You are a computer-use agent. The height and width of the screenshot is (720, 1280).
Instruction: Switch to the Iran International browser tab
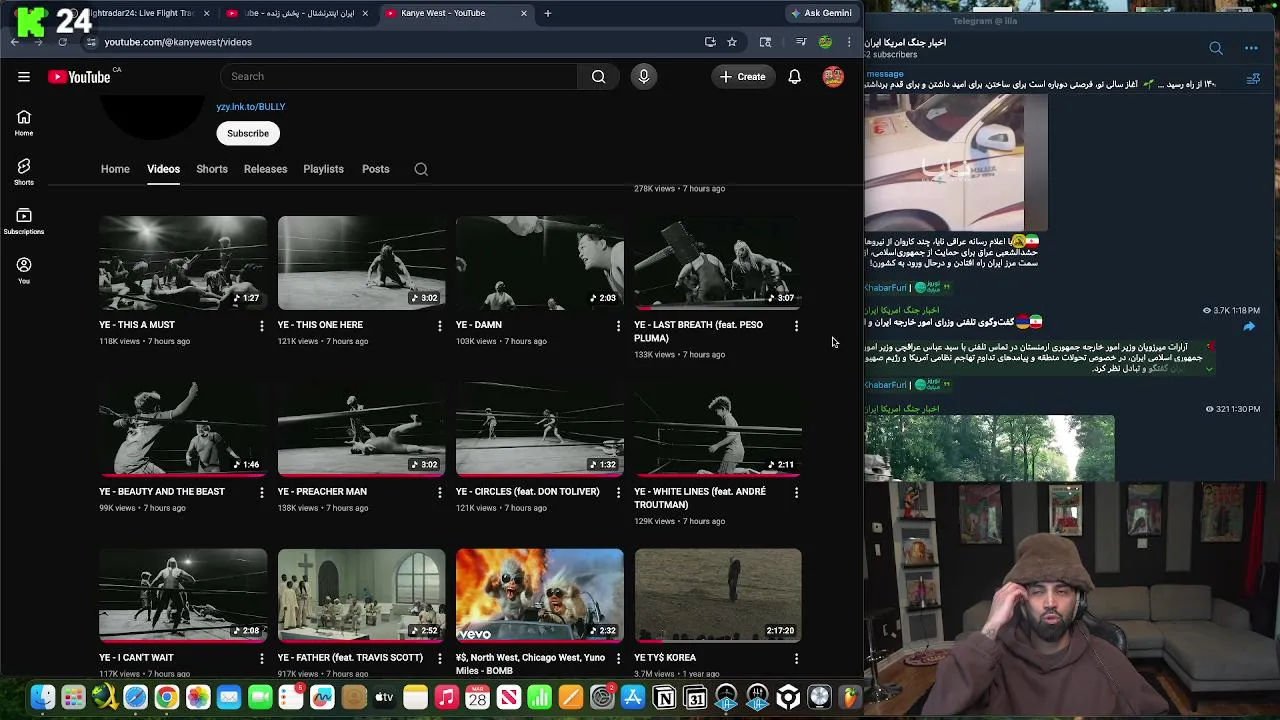coord(298,13)
